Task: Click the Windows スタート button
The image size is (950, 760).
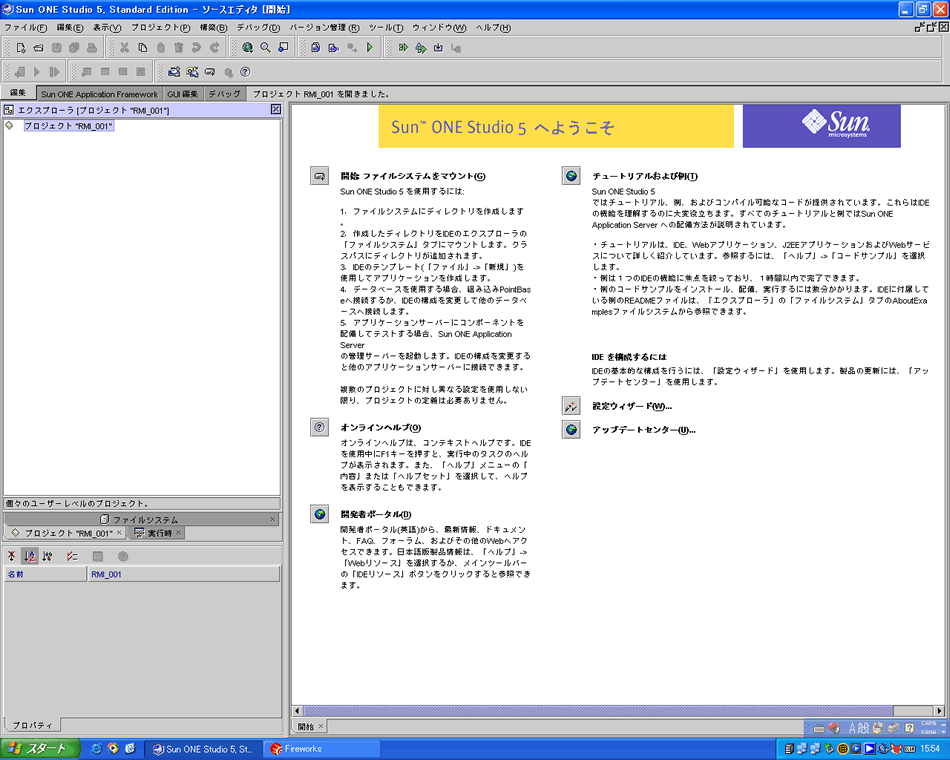Action: click(x=38, y=748)
